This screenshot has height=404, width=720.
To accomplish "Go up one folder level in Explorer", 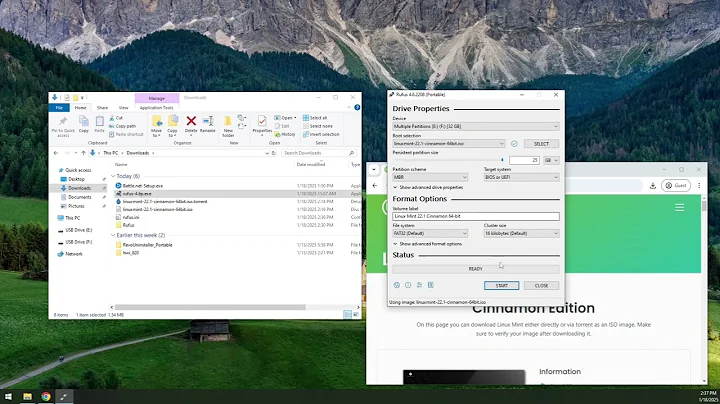I will pos(83,153).
